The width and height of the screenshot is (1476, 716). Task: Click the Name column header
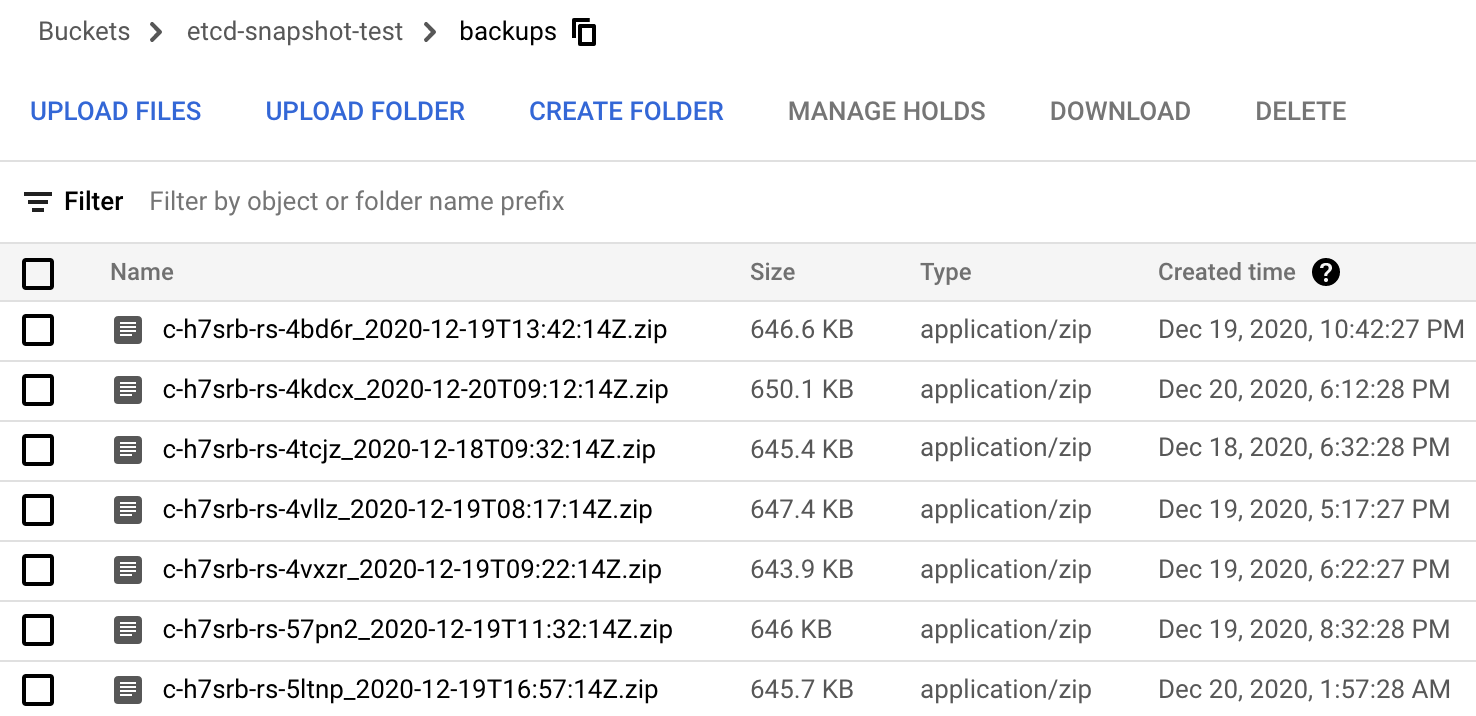click(142, 272)
